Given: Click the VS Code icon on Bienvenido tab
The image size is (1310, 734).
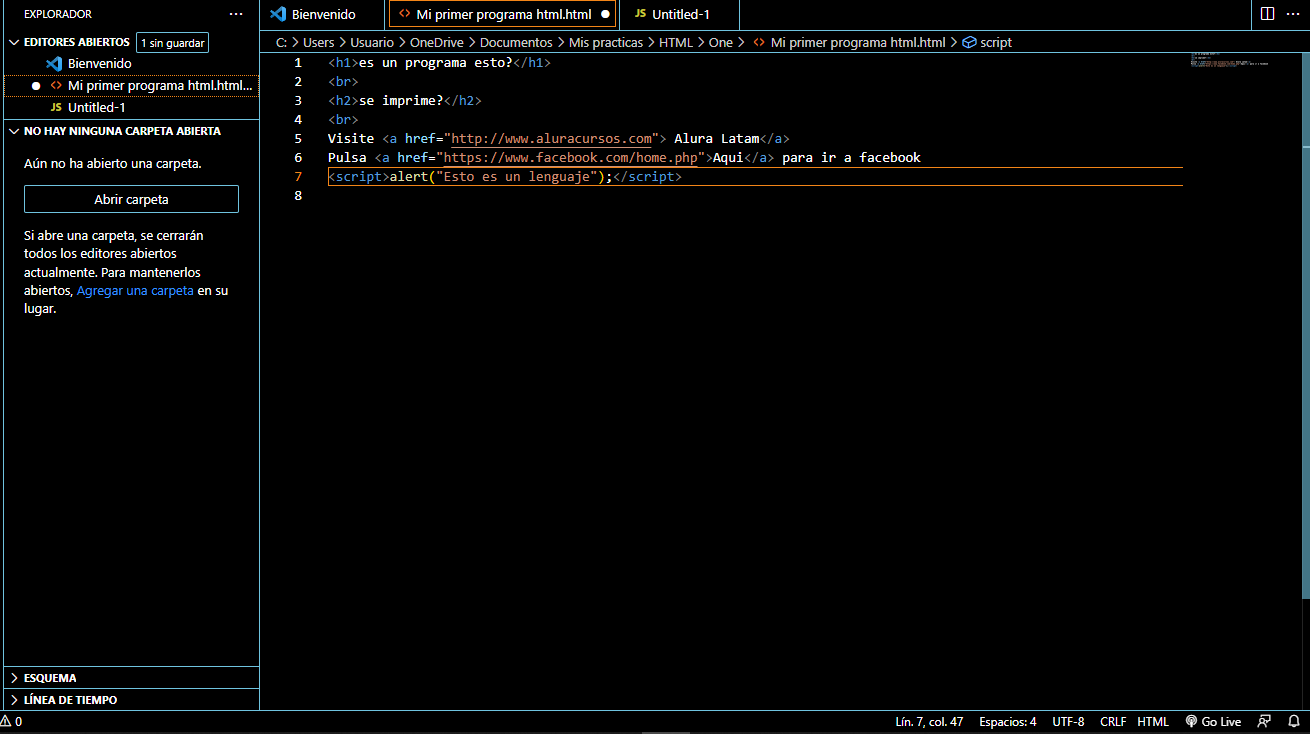Looking at the screenshot, I should pyautogui.click(x=279, y=15).
